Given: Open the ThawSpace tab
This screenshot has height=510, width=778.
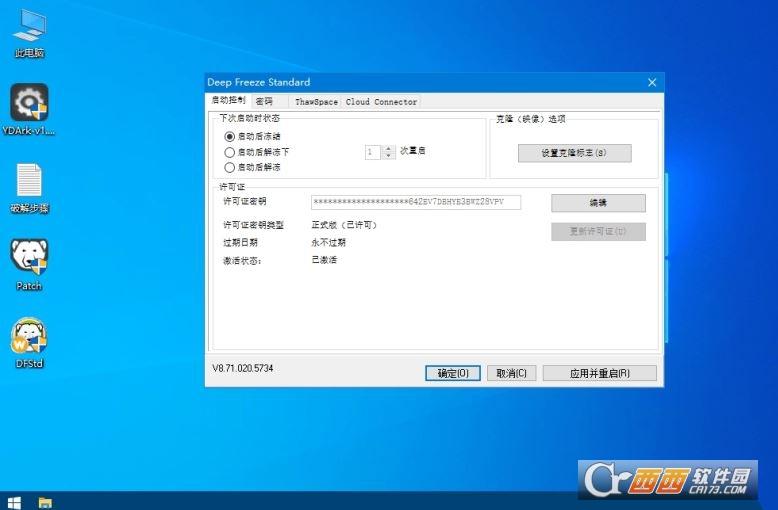Looking at the screenshot, I should point(316,102).
